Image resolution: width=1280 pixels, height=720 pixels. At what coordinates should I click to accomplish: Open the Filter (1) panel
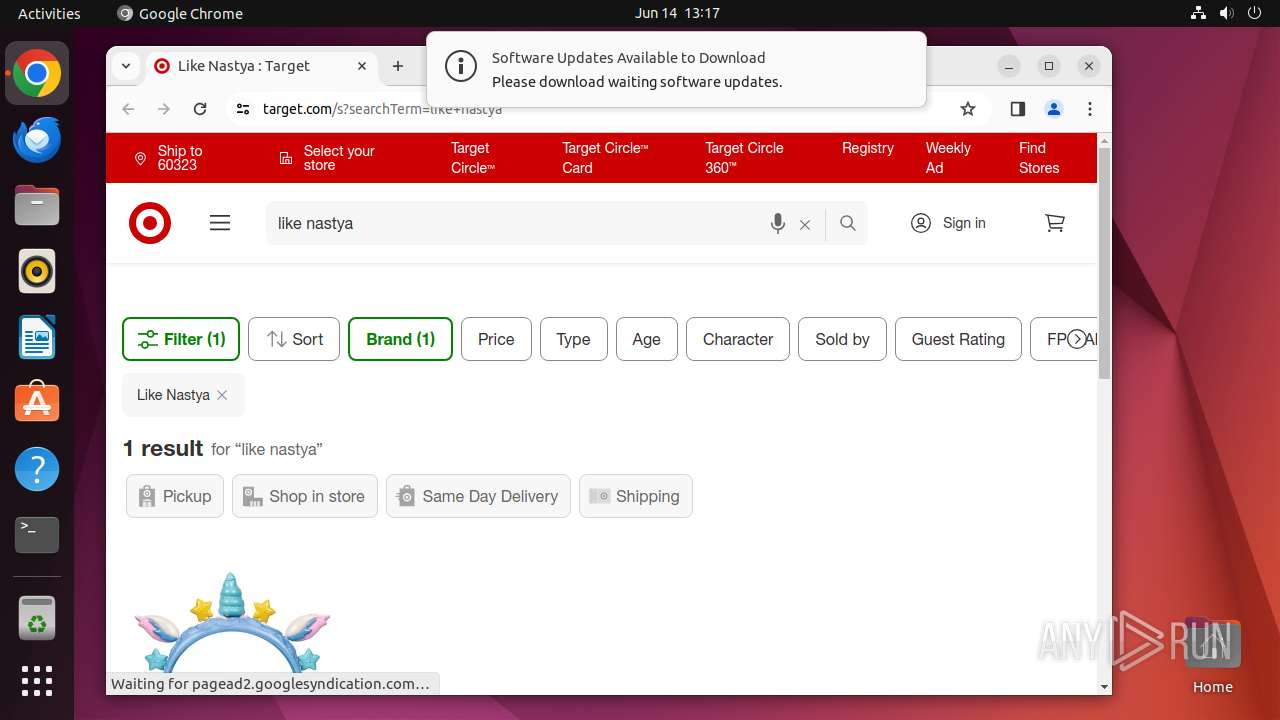[x=181, y=339]
